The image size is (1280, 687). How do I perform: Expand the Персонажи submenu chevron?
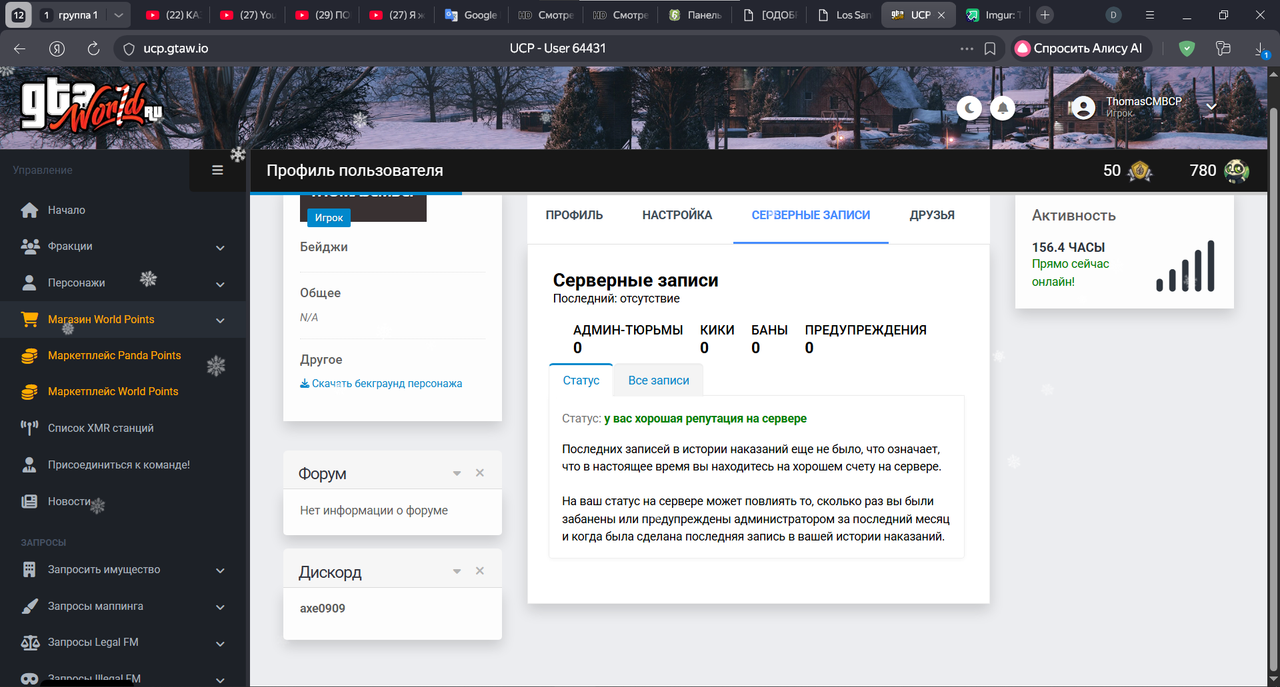coord(220,283)
